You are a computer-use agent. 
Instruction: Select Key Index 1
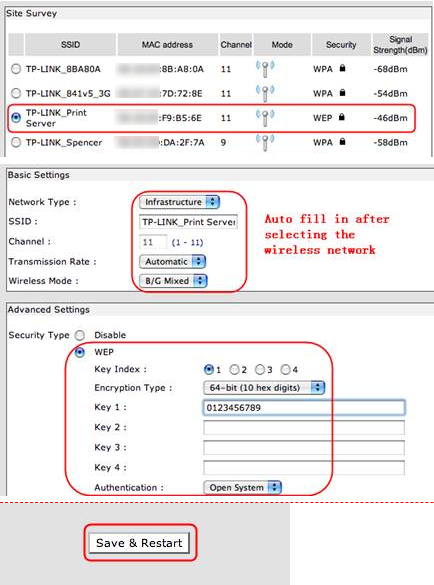click(x=209, y=370)
